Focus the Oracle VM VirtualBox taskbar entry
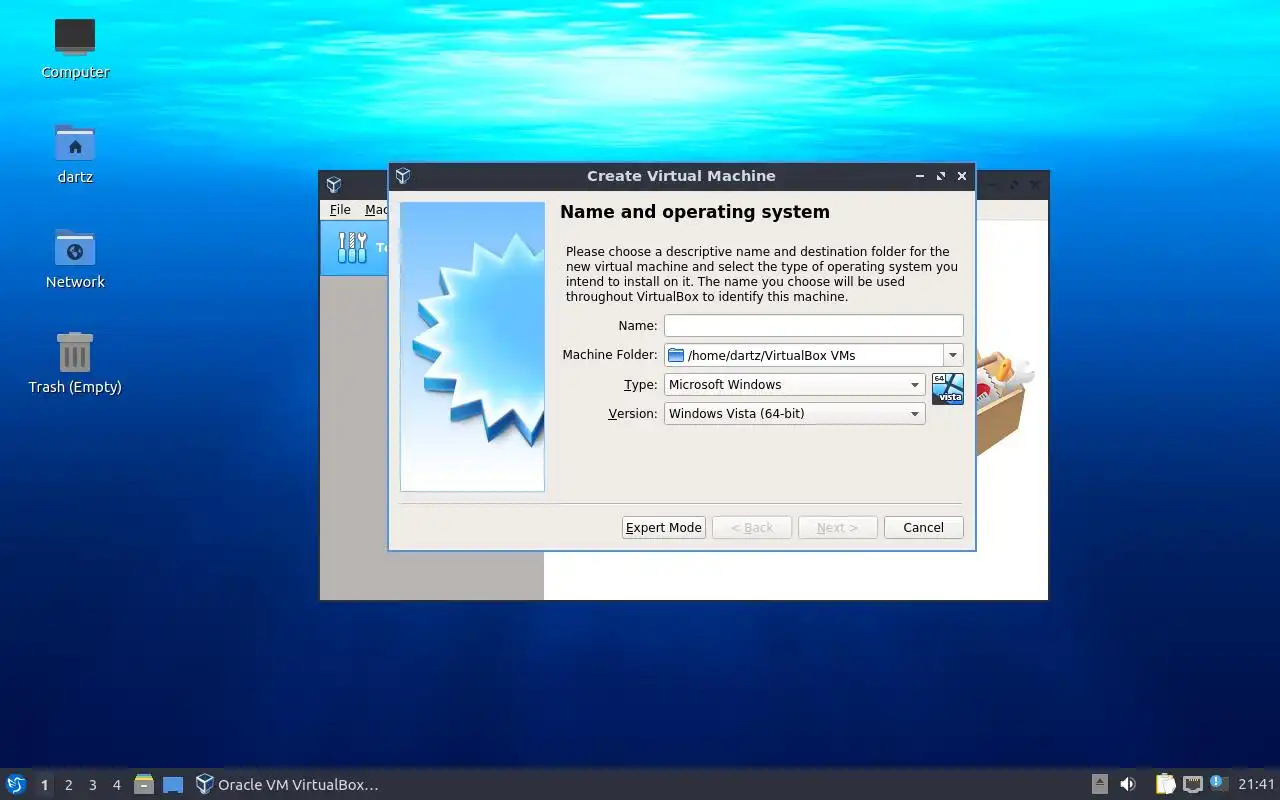 [x=288, y=785]
